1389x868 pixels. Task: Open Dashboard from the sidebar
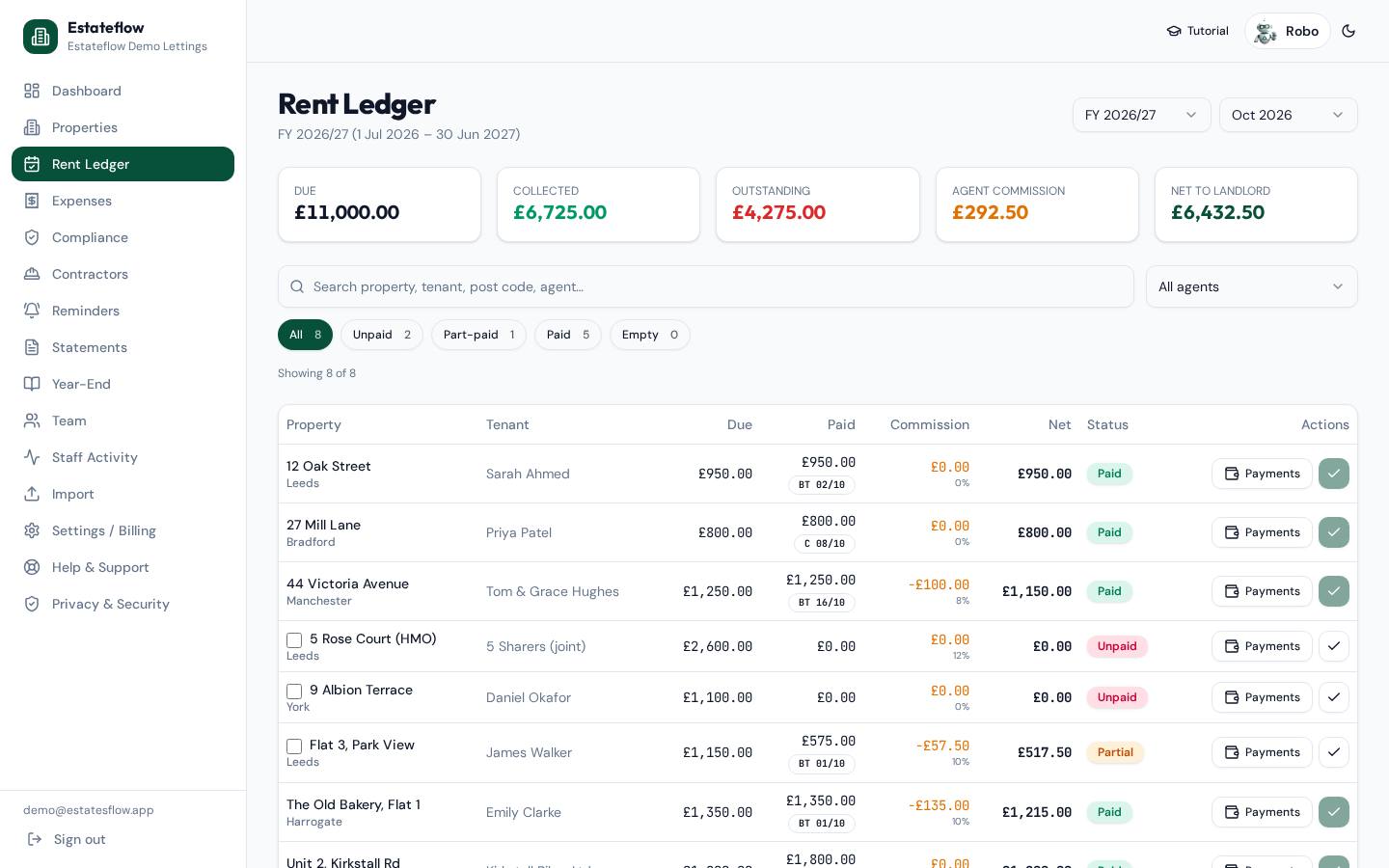(x=123, y=91)
